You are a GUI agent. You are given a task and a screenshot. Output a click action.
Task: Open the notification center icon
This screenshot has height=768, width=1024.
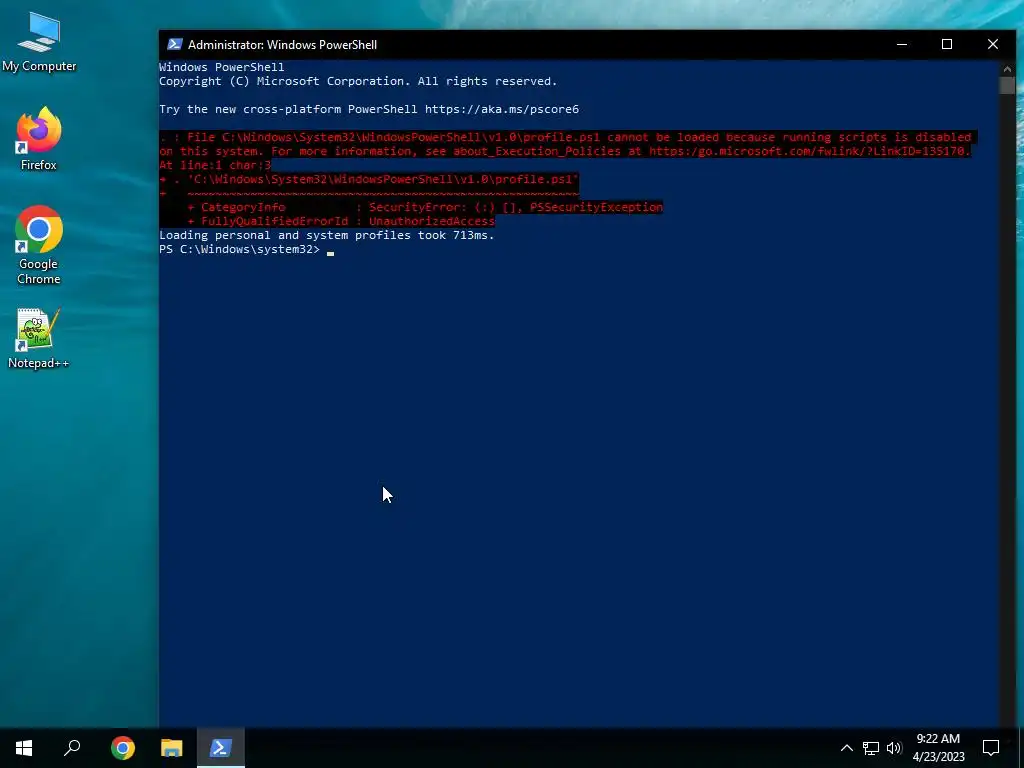(x=991, y=748)
